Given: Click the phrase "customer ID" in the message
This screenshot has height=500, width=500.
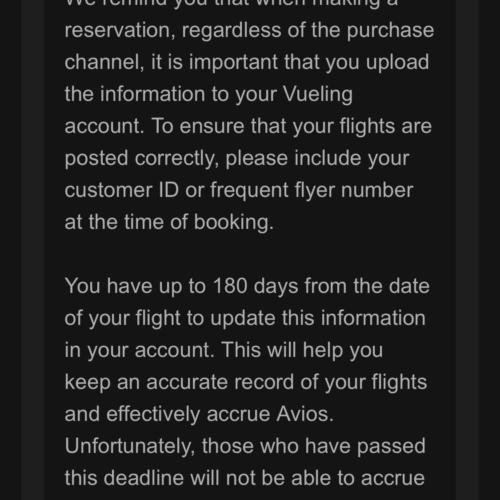Looking at the screenshot, I should click(x=122, y=190).
